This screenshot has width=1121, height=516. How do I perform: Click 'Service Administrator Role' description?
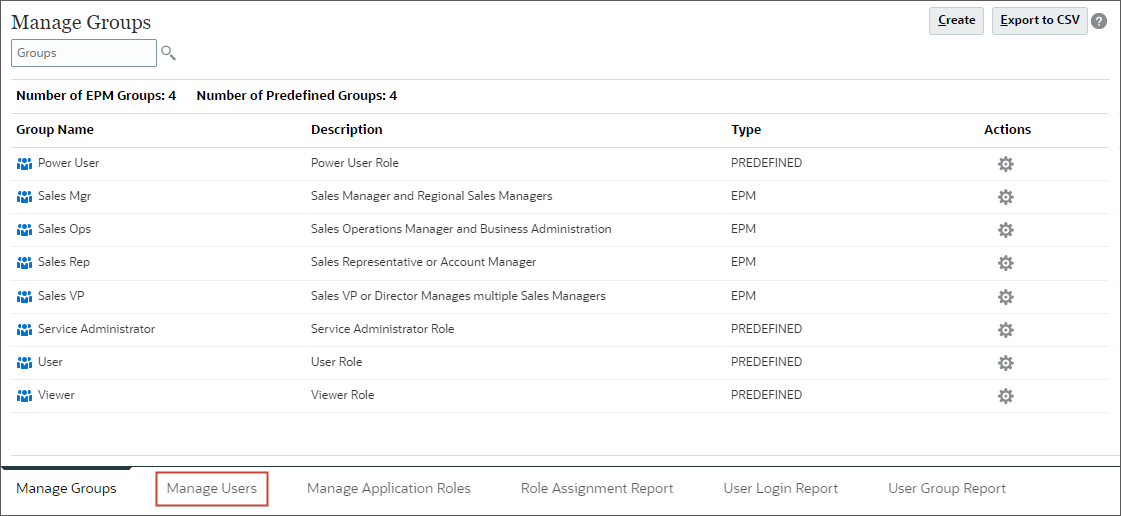click(x=382, y=329)
